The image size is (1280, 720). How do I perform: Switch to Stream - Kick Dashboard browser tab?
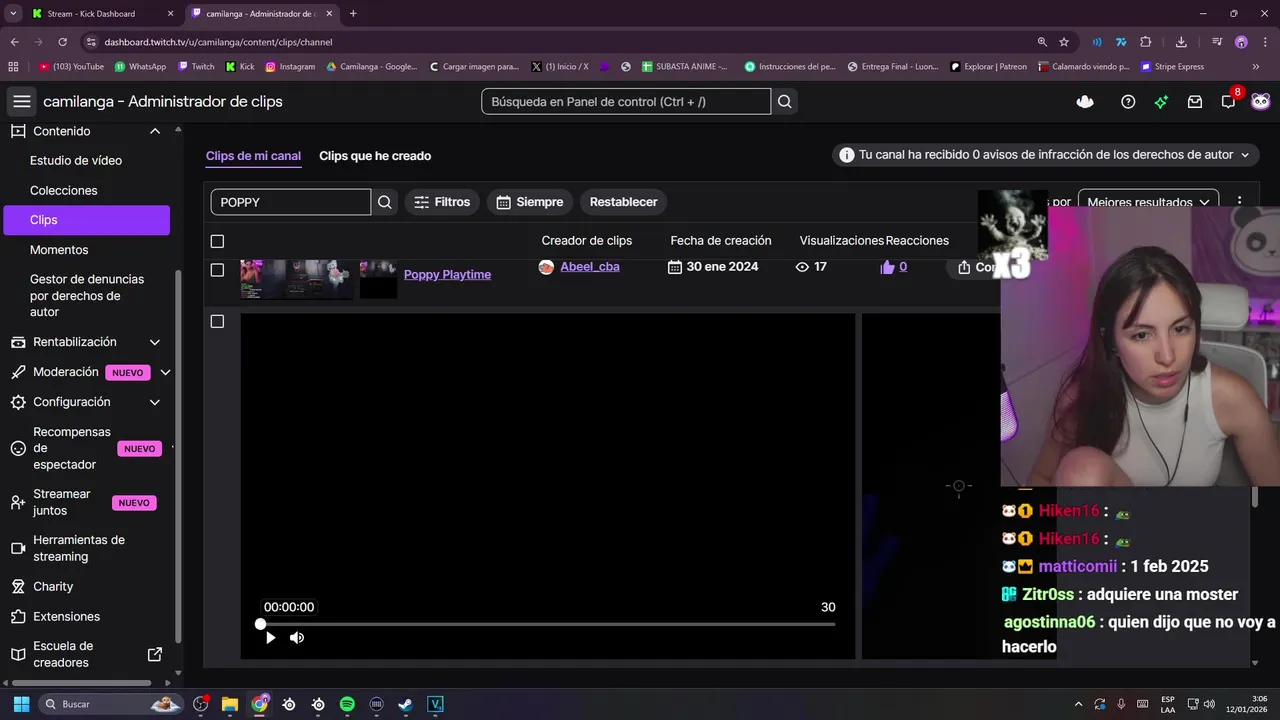tap(101, 14)
